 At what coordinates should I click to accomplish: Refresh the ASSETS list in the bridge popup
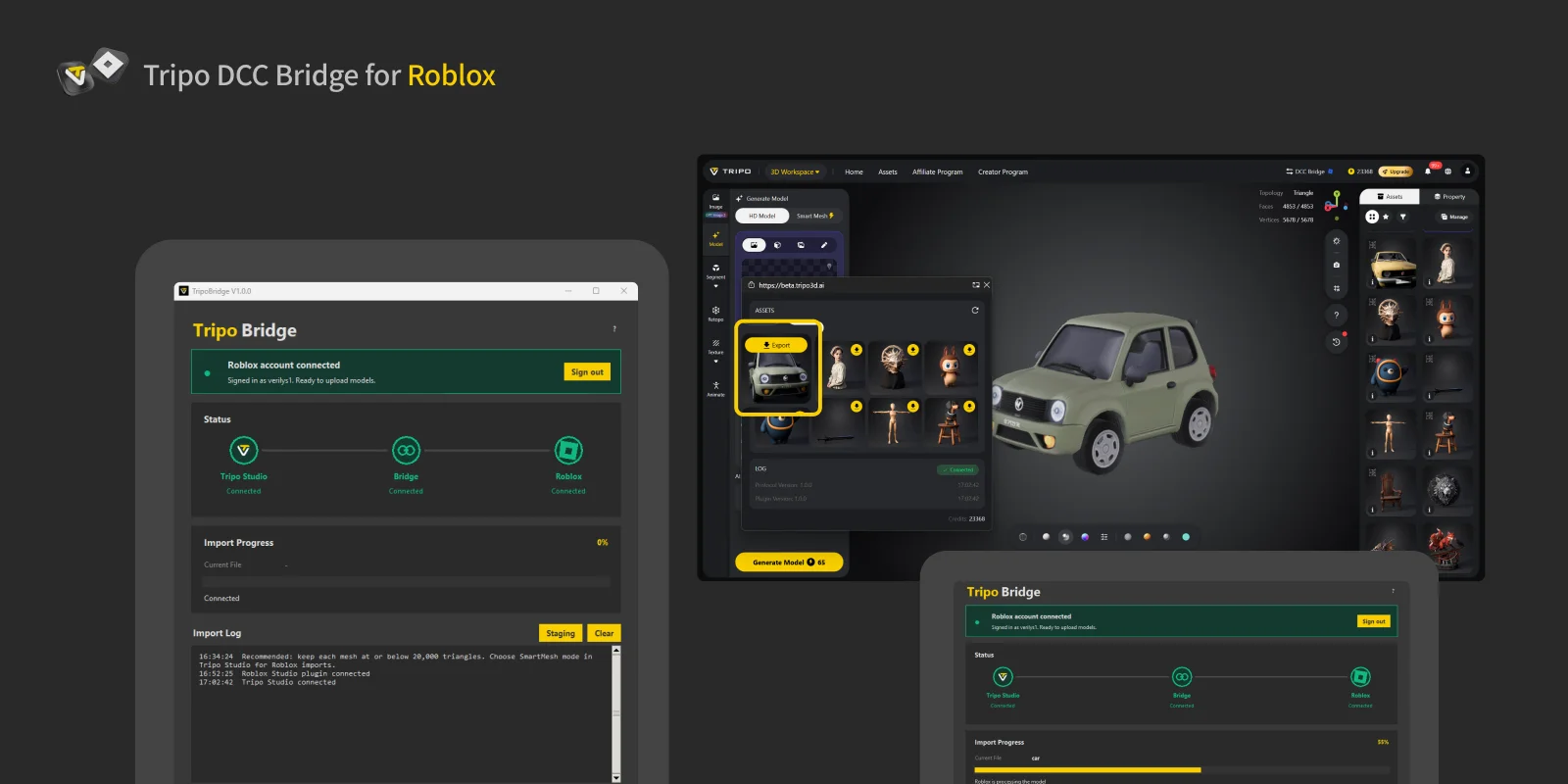tap(975, 310)
